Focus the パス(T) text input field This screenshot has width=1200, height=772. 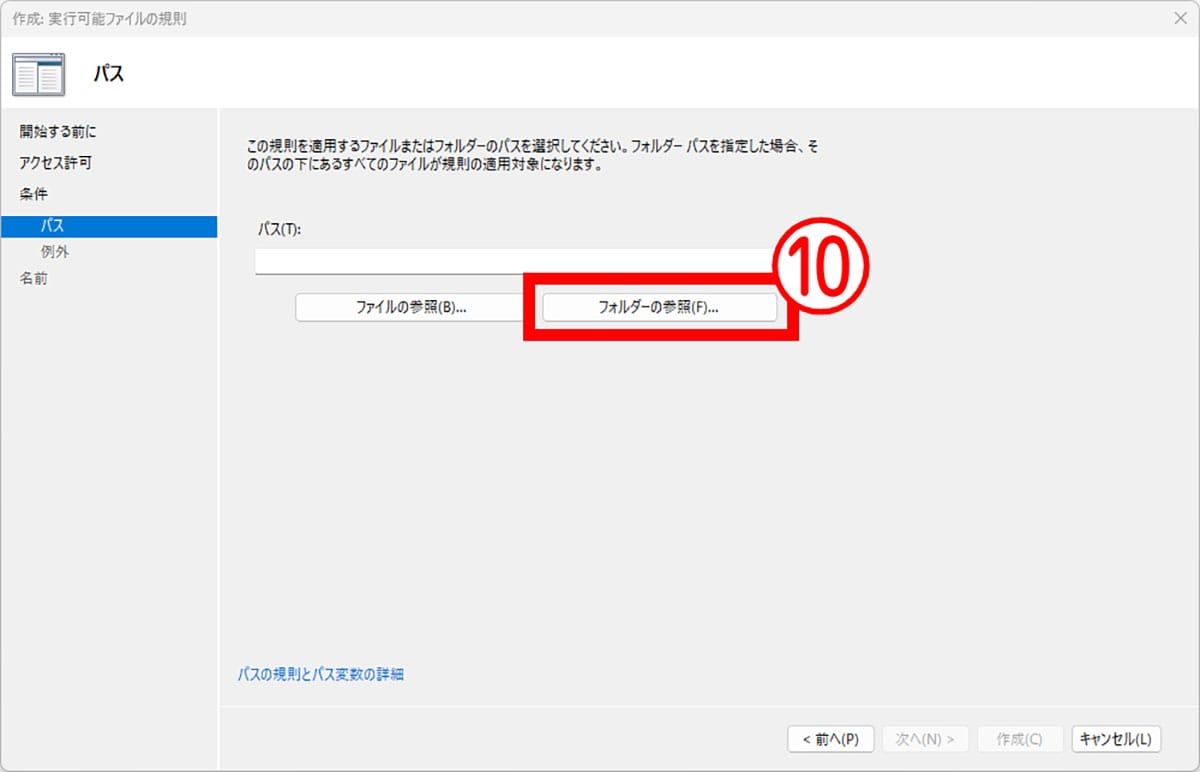[x=510, y=262]
